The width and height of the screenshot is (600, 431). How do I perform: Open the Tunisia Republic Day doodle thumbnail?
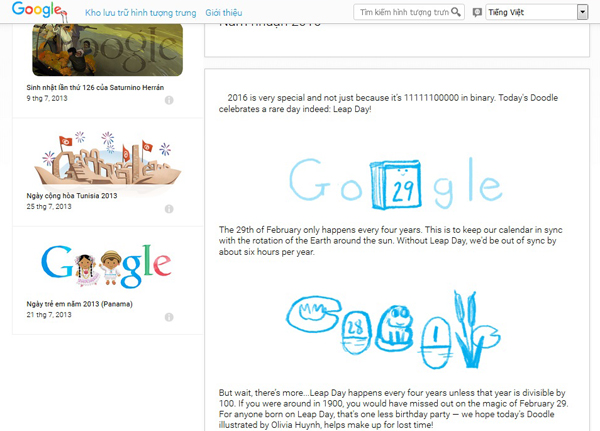108,160
